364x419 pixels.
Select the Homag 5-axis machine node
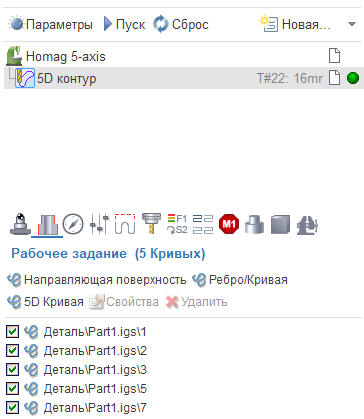coord(66,56)
